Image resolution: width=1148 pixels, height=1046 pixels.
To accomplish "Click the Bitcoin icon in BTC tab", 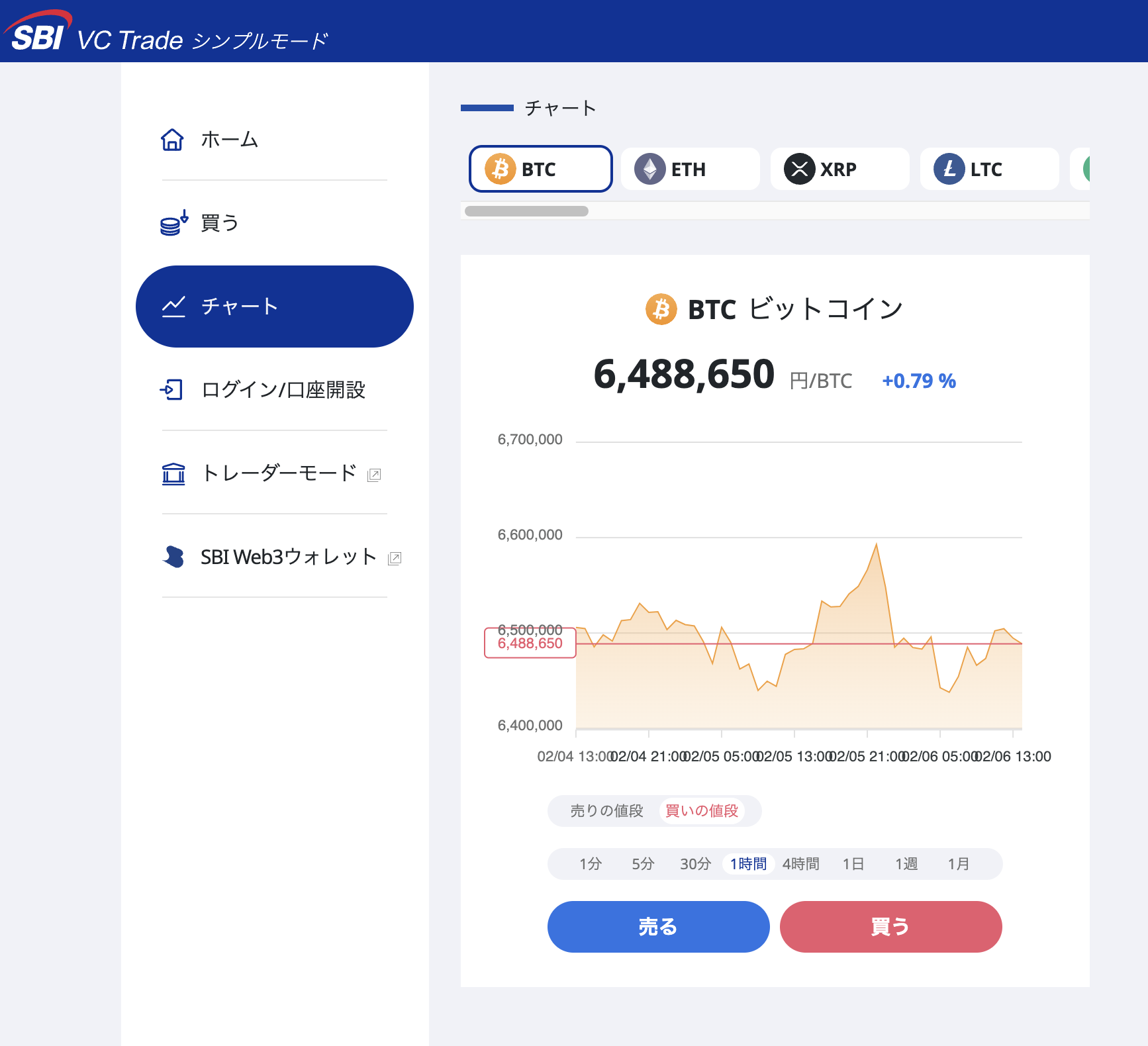I will pyautogui.click(x=501, y=169).
